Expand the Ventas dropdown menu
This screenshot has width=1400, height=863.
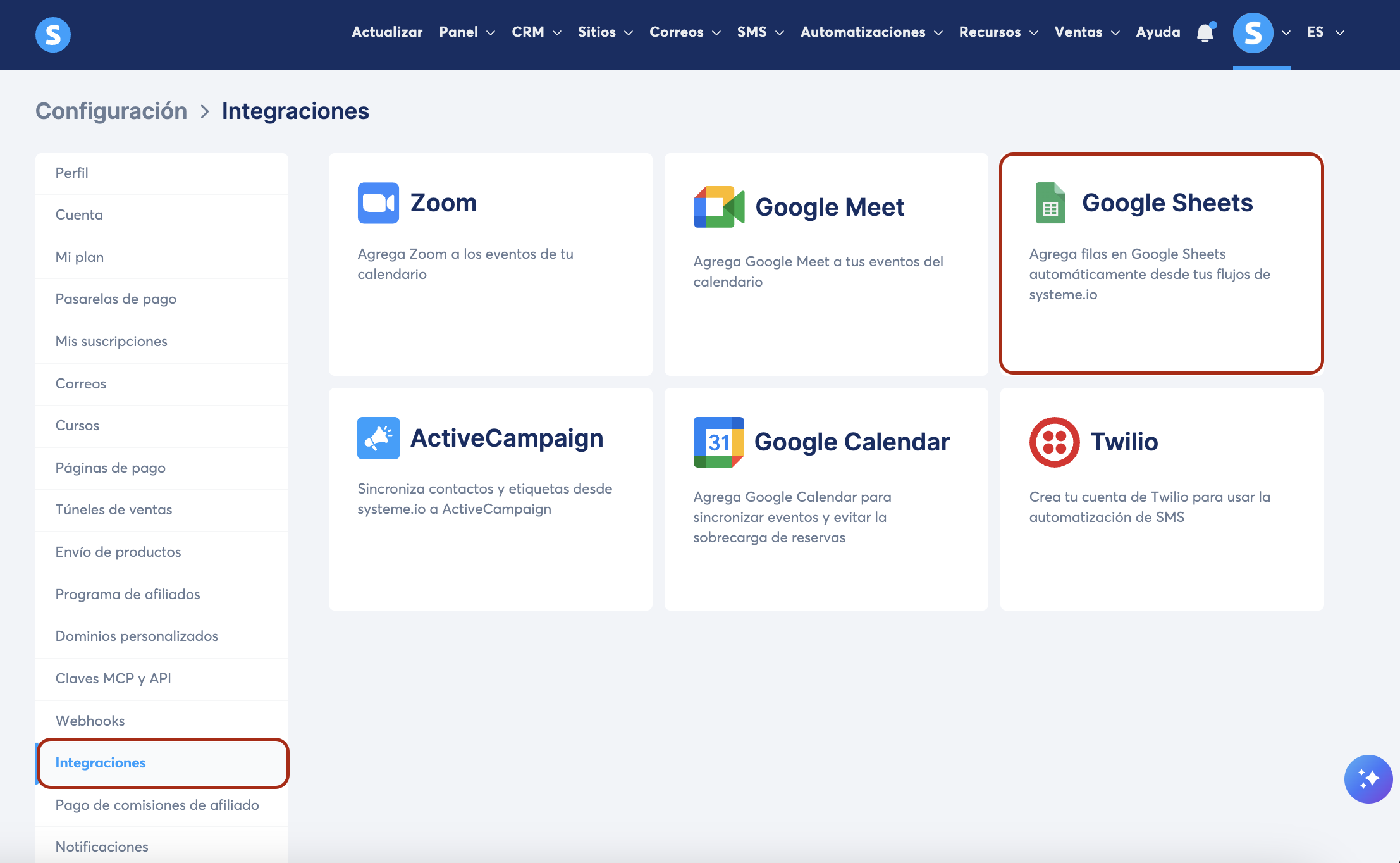pyautogui.click(x=1087, y=32)
